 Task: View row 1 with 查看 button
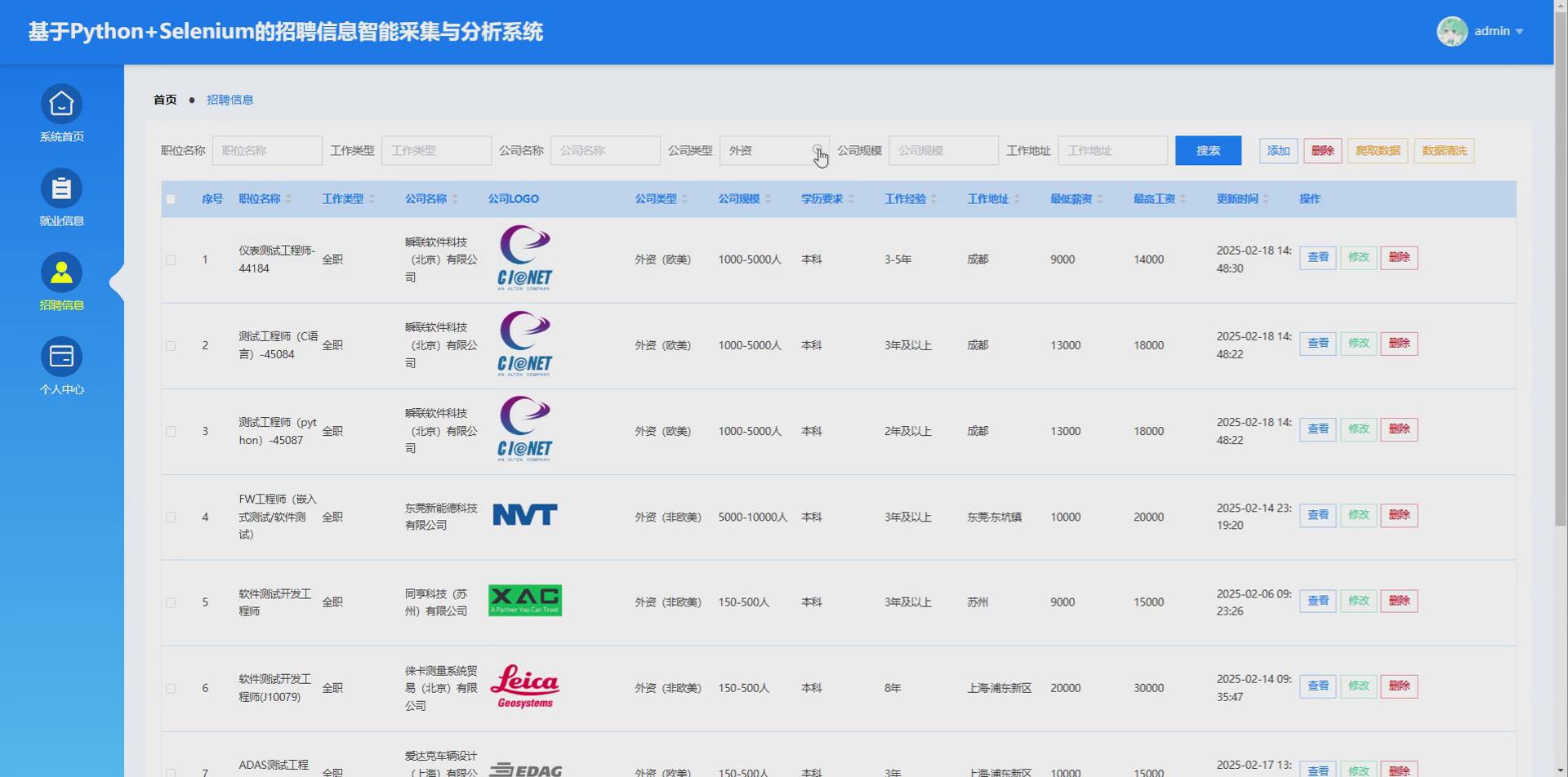click(x=1317, y=257)
